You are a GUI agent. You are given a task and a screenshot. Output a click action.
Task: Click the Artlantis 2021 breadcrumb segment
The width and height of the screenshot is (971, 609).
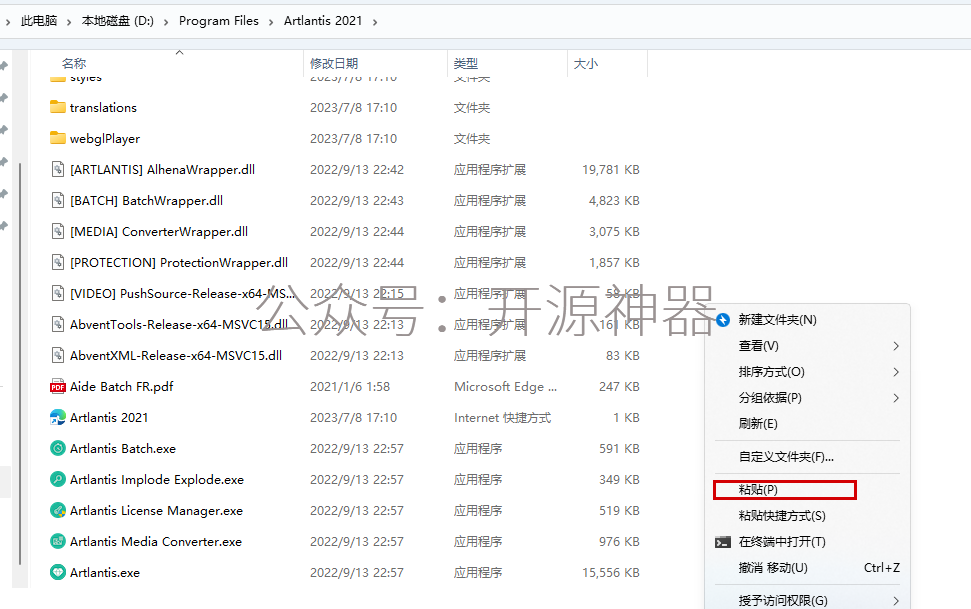tap(323, 21)
